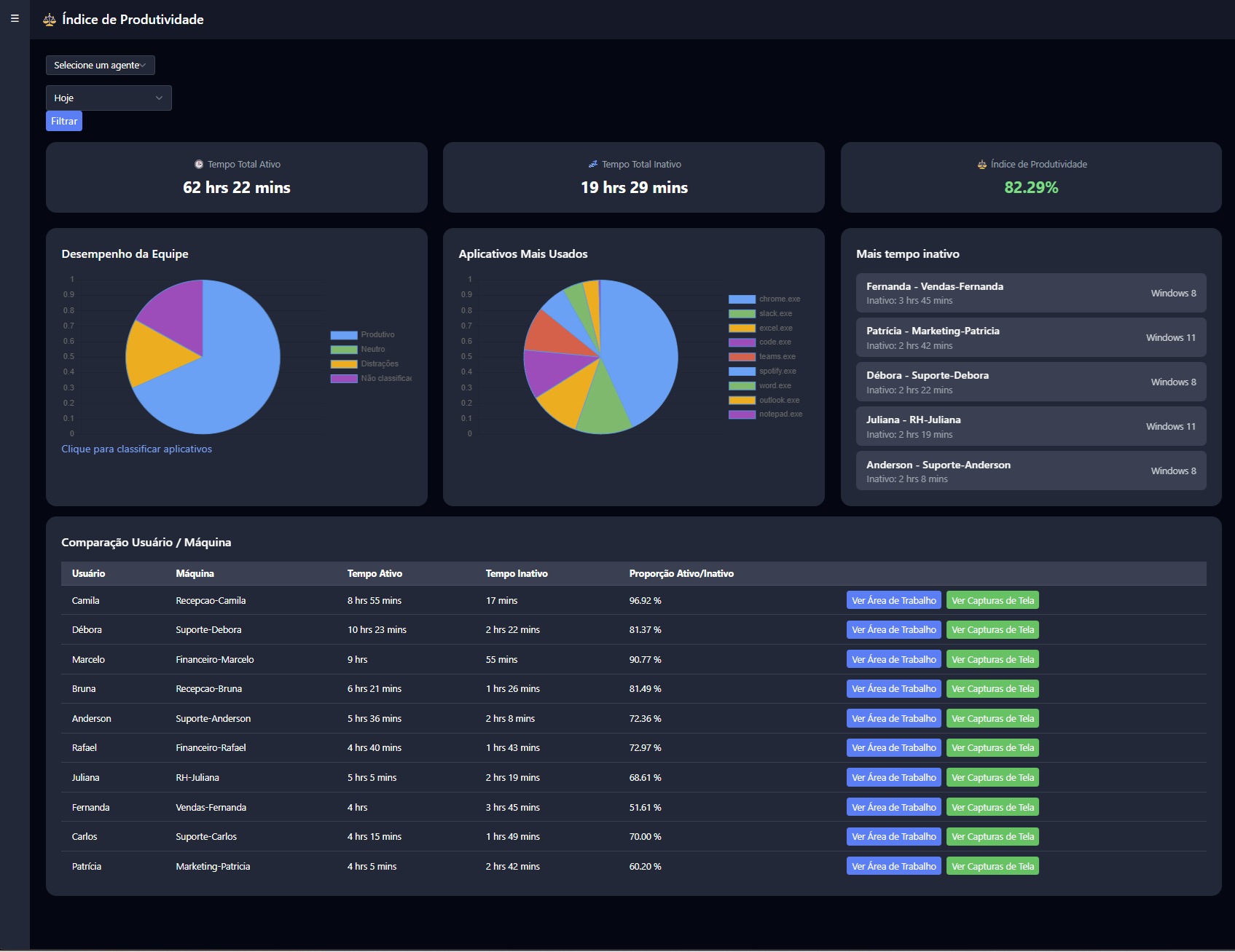Screen dimensions: 1235x952
Task: Open the Clique para classificar aplicativos link
Action: click(x=136, y=449)
